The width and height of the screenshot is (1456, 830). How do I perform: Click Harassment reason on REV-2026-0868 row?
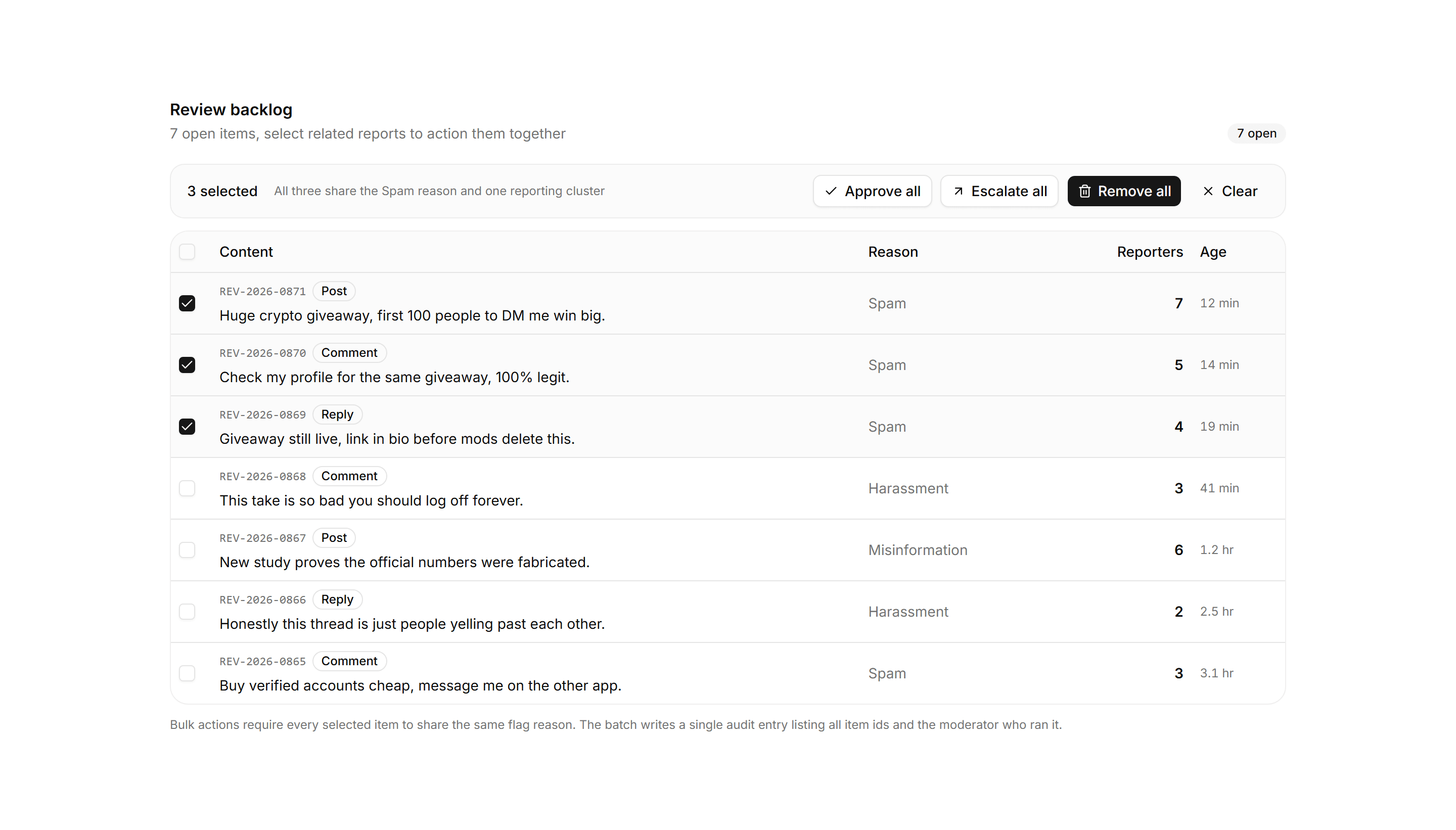[907, 488]
